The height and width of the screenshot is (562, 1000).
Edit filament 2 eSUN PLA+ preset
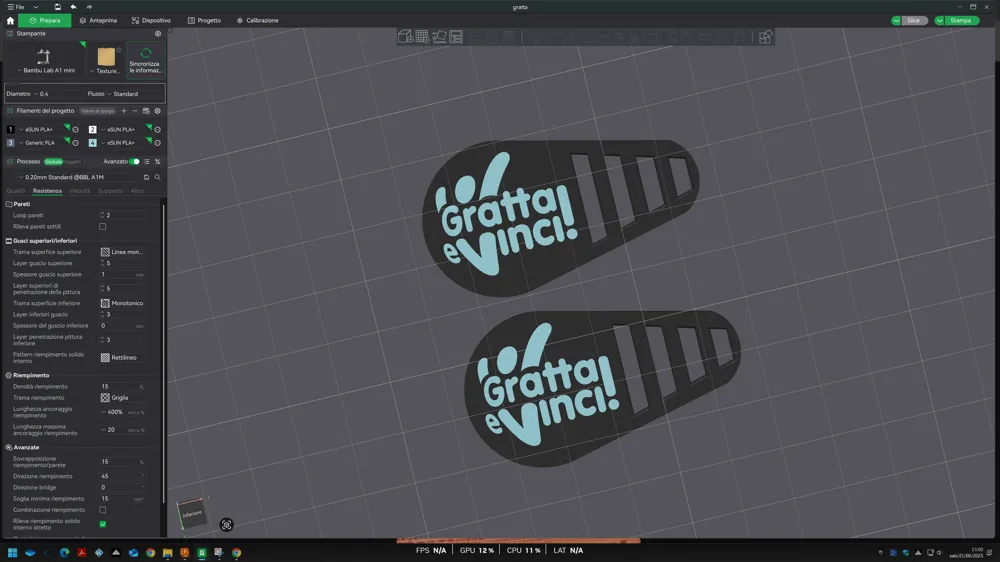[x=158, y=129]
